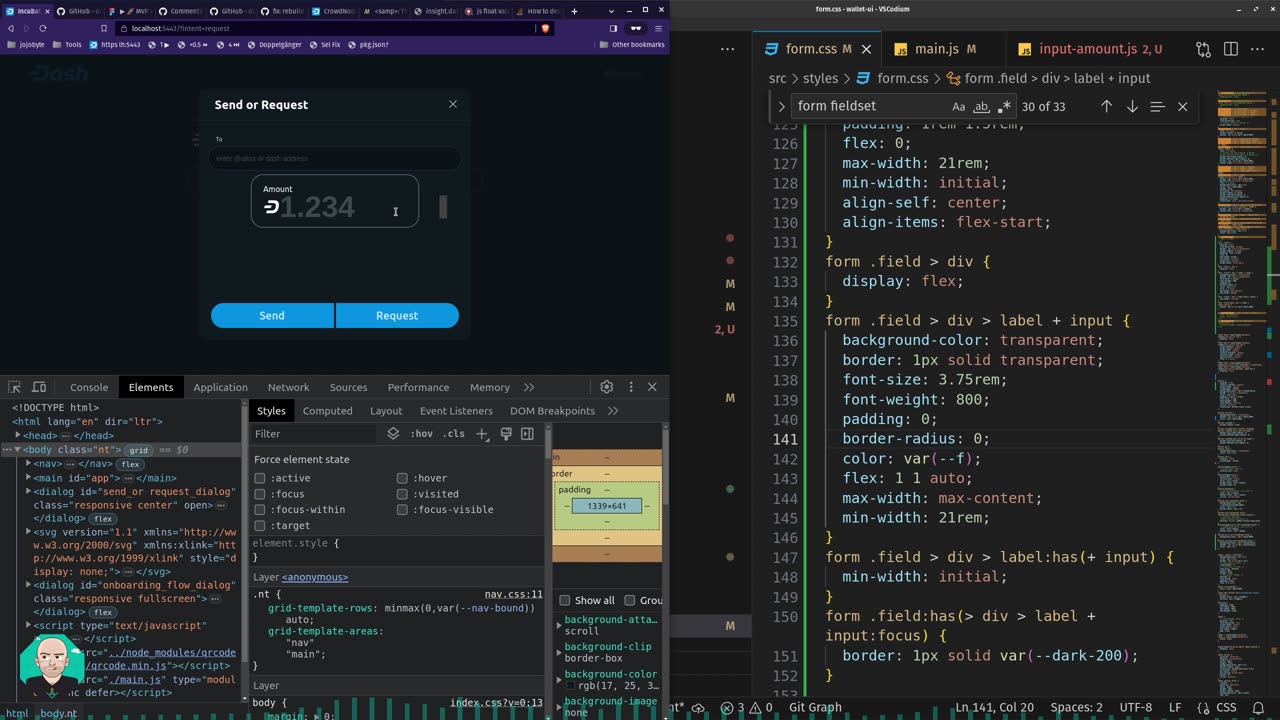Expand the head element node
Screen dimensions: 1280x720
(18, 435)
